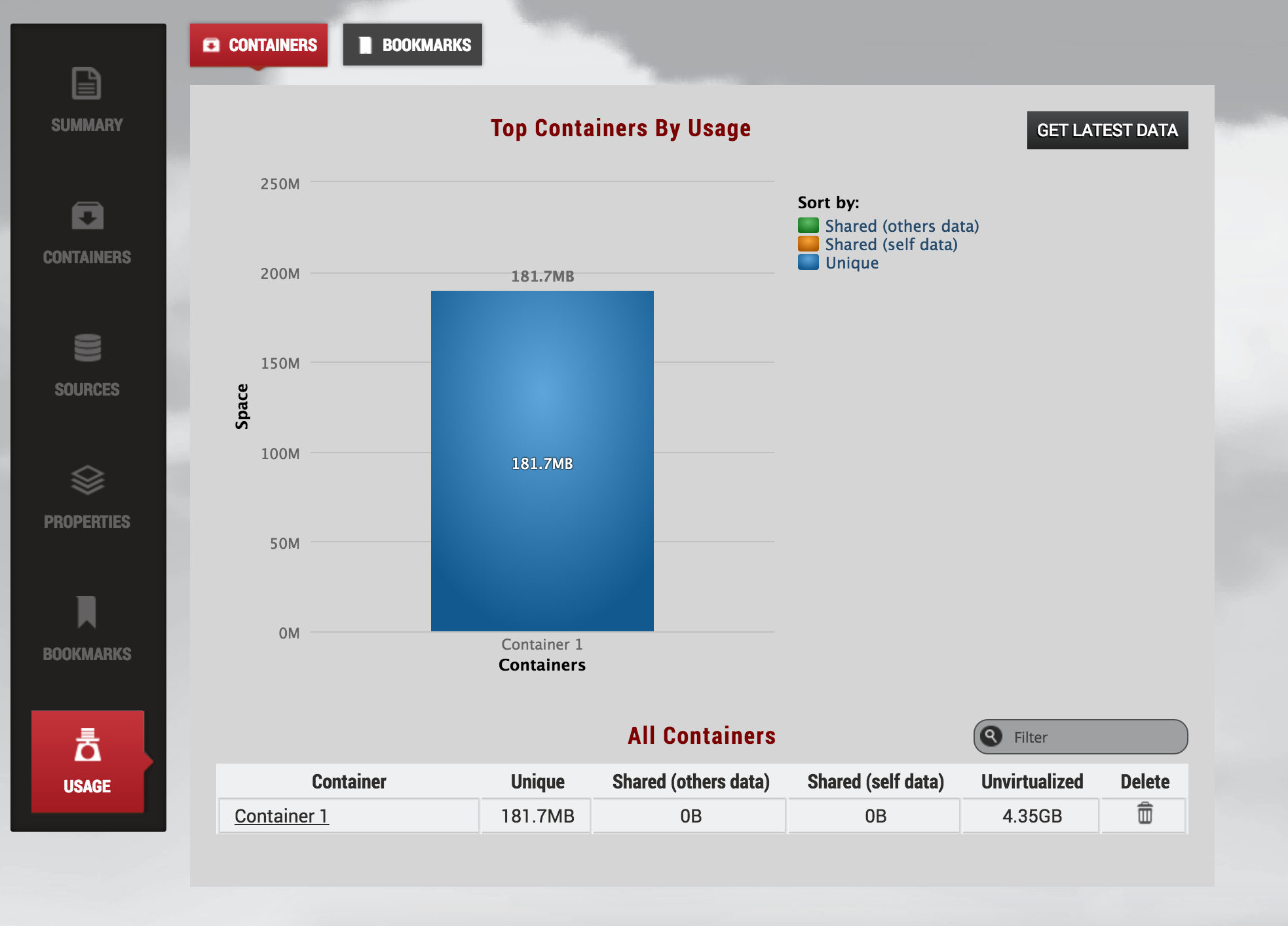Image resolution: width=1288 pixels, height=926 pixels.
Task: Select the Containers top tab
Action: pyautogui.click(x=259, y=45)
